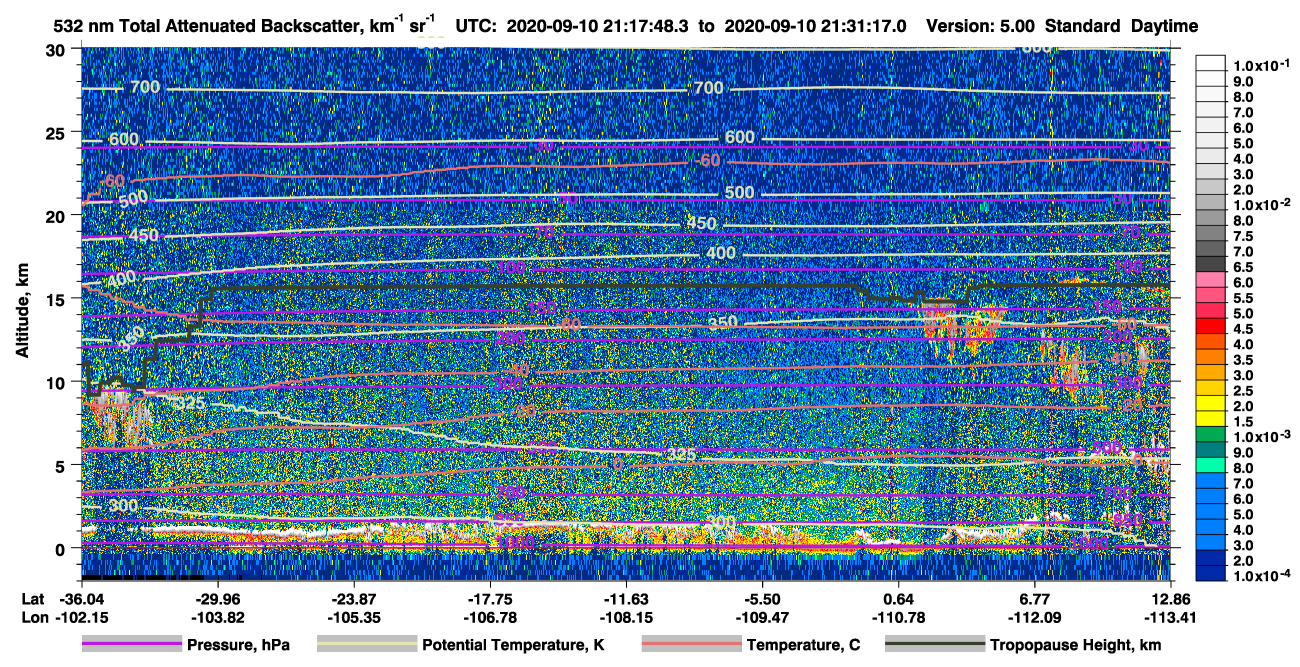
Task: Click the 'Lat' row label
Action: 33,598
